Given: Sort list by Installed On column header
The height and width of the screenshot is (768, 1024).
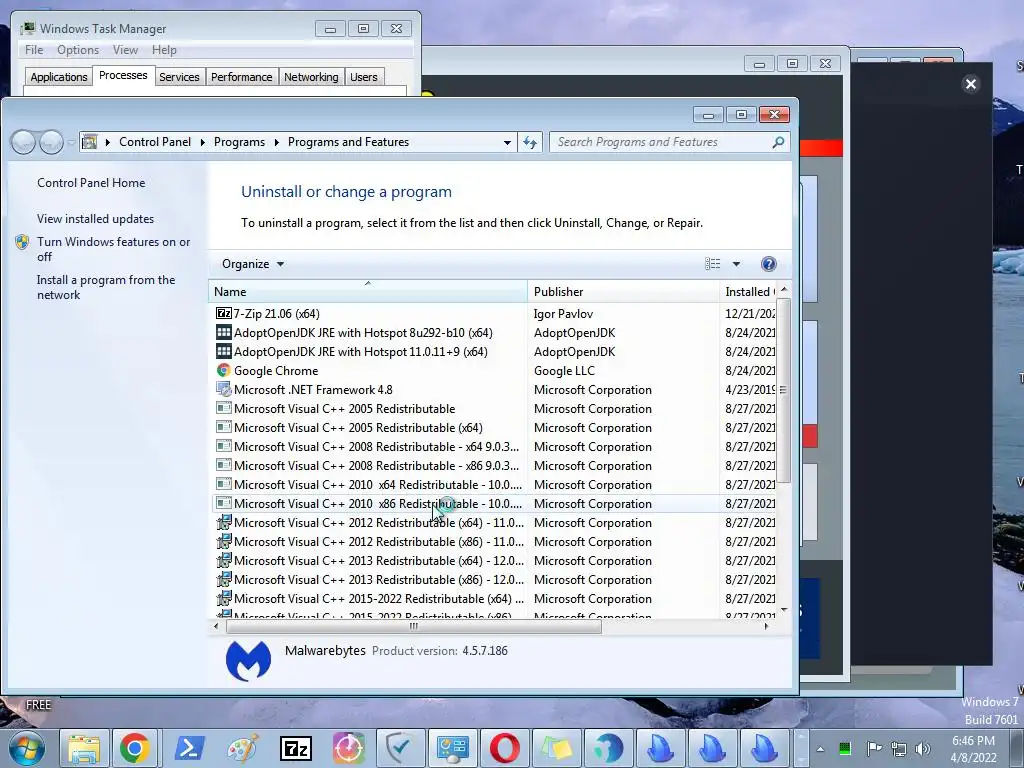Looking at the screenshot, I should tap(748, 292).
